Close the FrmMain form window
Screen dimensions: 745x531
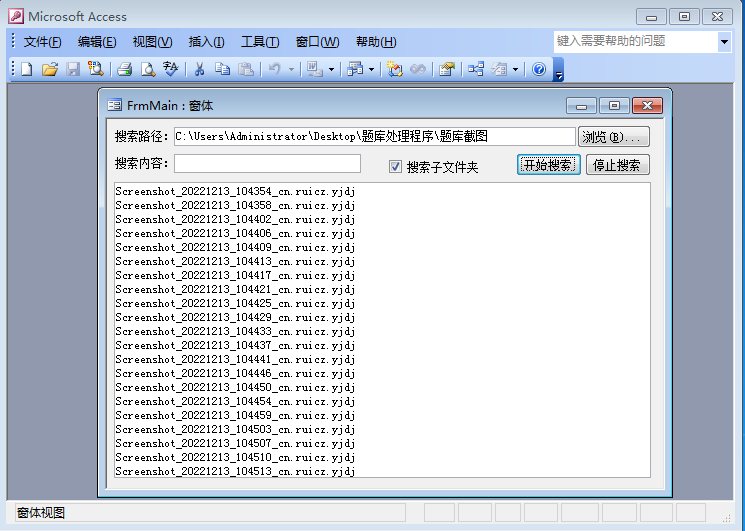pyautogui.click(x=647, y=105)
